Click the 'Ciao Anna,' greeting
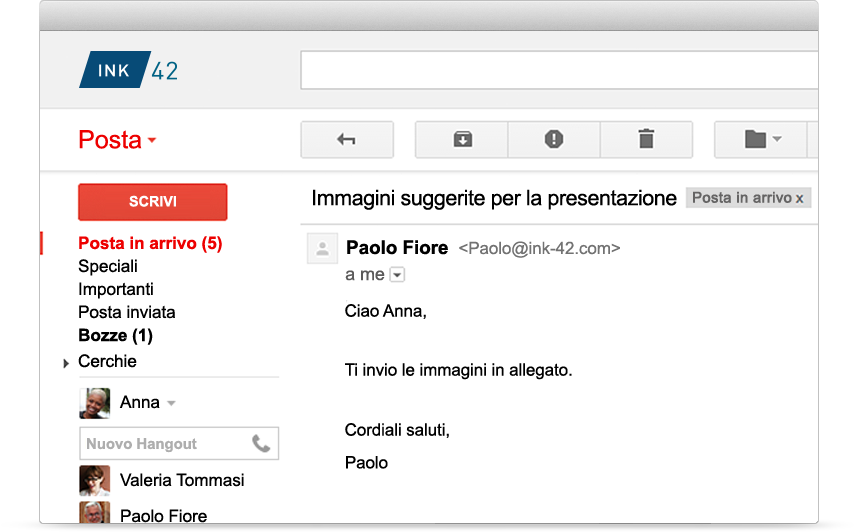The height and width of the screenshot is (532, 854). point(386,311)
